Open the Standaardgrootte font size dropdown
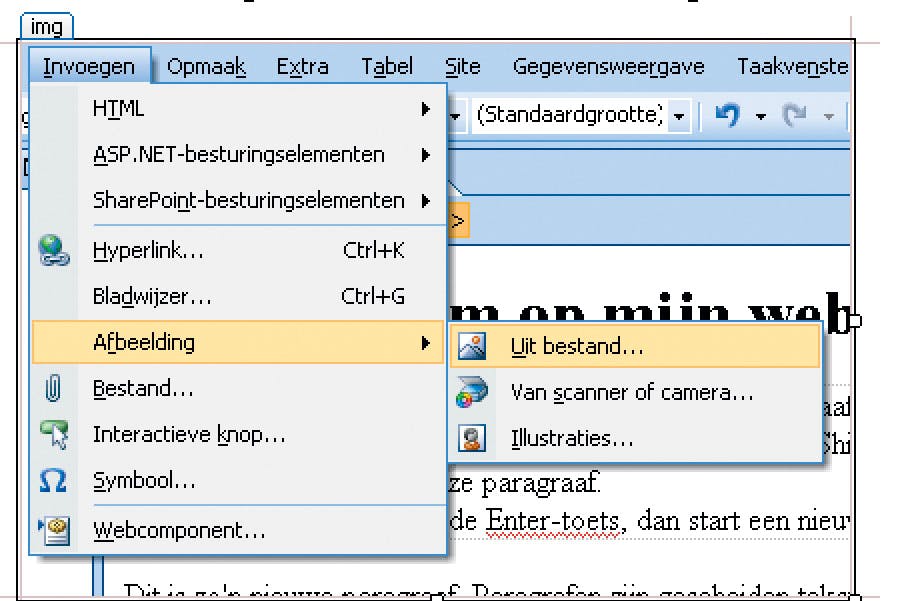900x601 pixels. tap(680, 115)
